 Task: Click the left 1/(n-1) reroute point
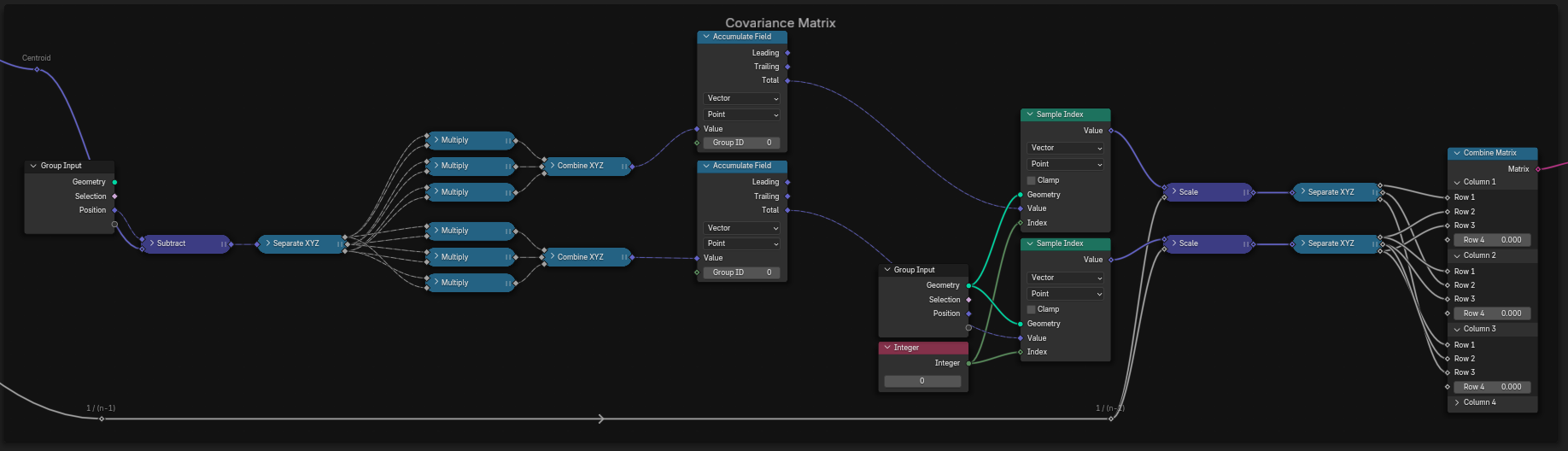(x=102, y=419)
